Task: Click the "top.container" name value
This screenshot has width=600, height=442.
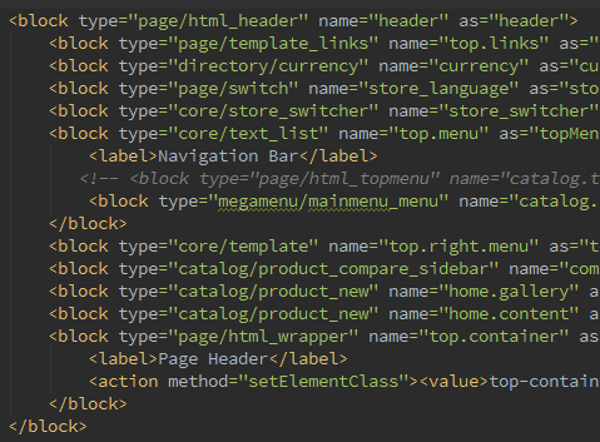Action: (494, 337)
